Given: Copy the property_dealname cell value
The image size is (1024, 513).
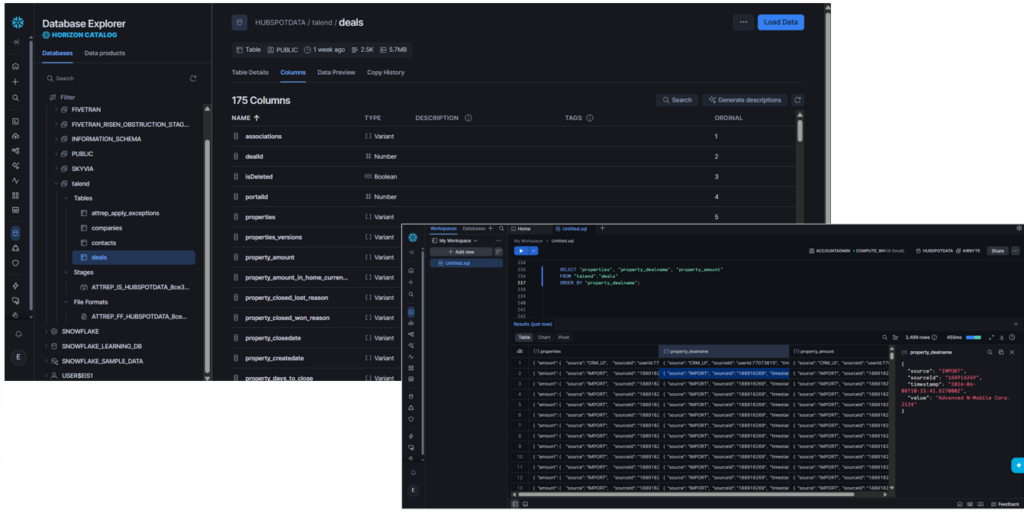Looking at the screenshot, I should (1000, 352).
